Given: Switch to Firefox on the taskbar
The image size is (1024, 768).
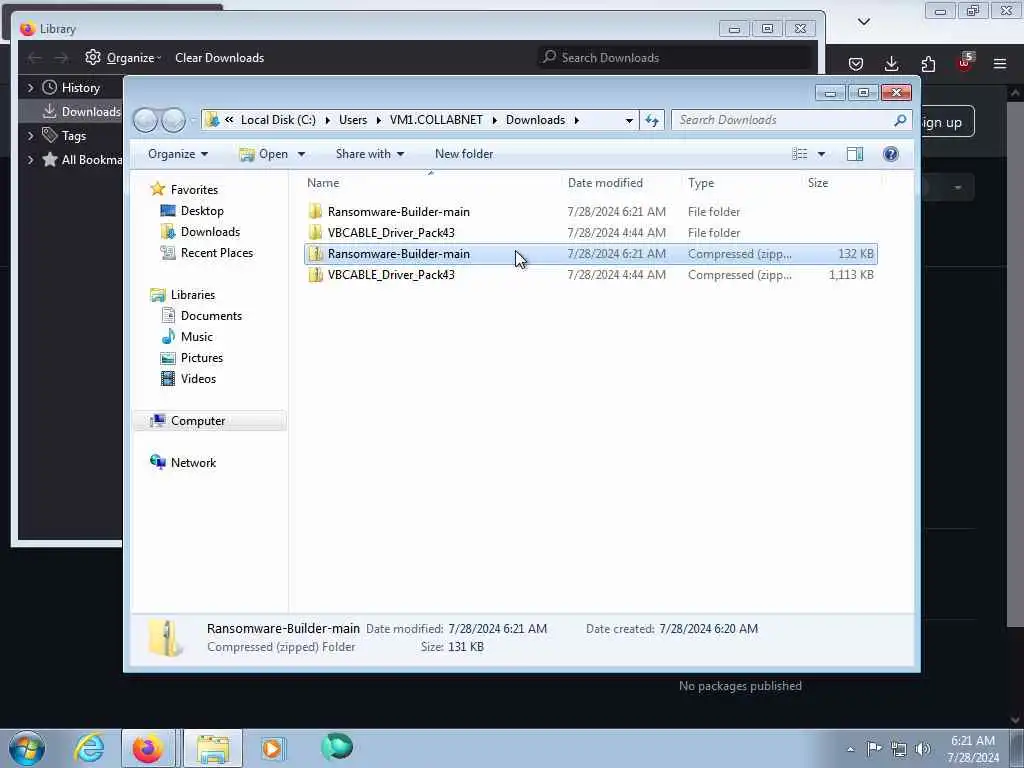Looking at the screenshot, I should pos(148,748).
